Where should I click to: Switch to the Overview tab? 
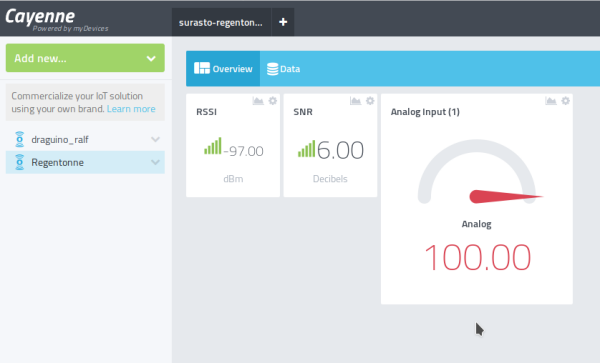pos(223,68)
